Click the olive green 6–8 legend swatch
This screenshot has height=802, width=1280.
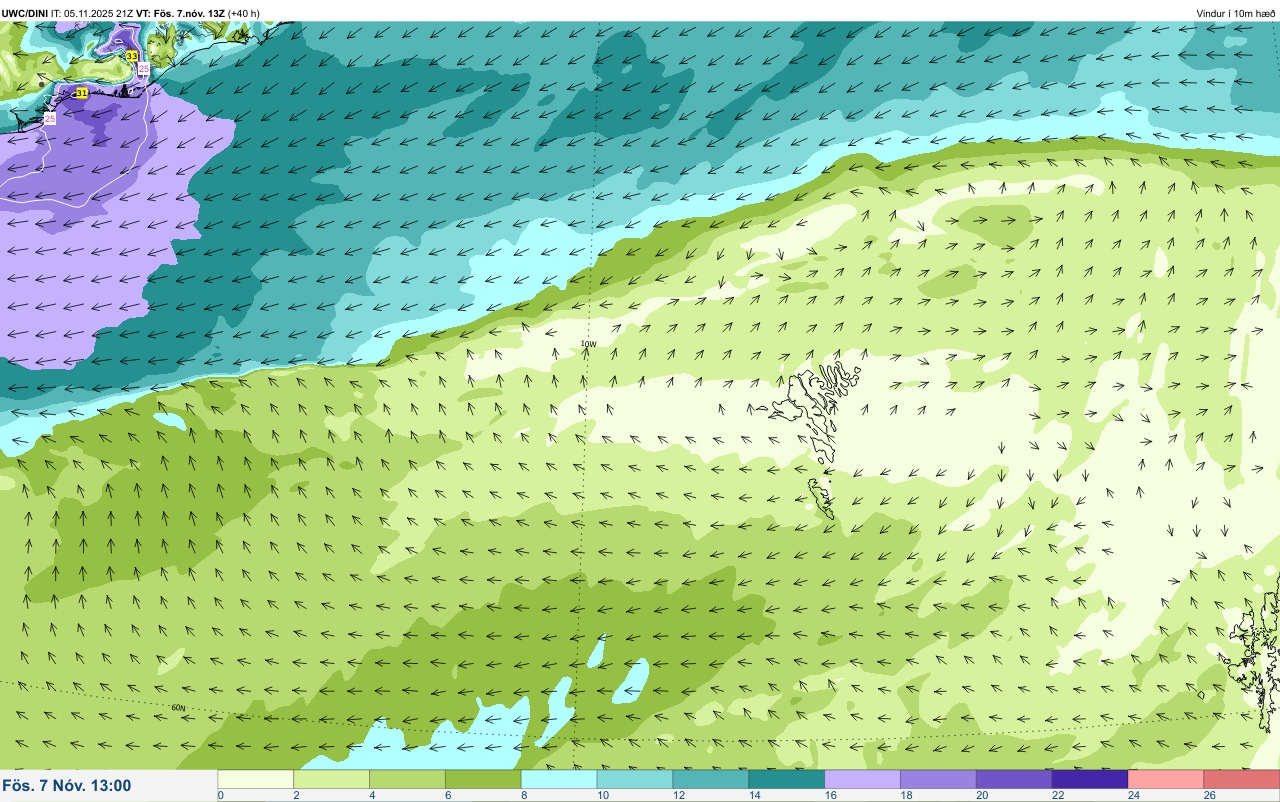(x=483, y=779)
